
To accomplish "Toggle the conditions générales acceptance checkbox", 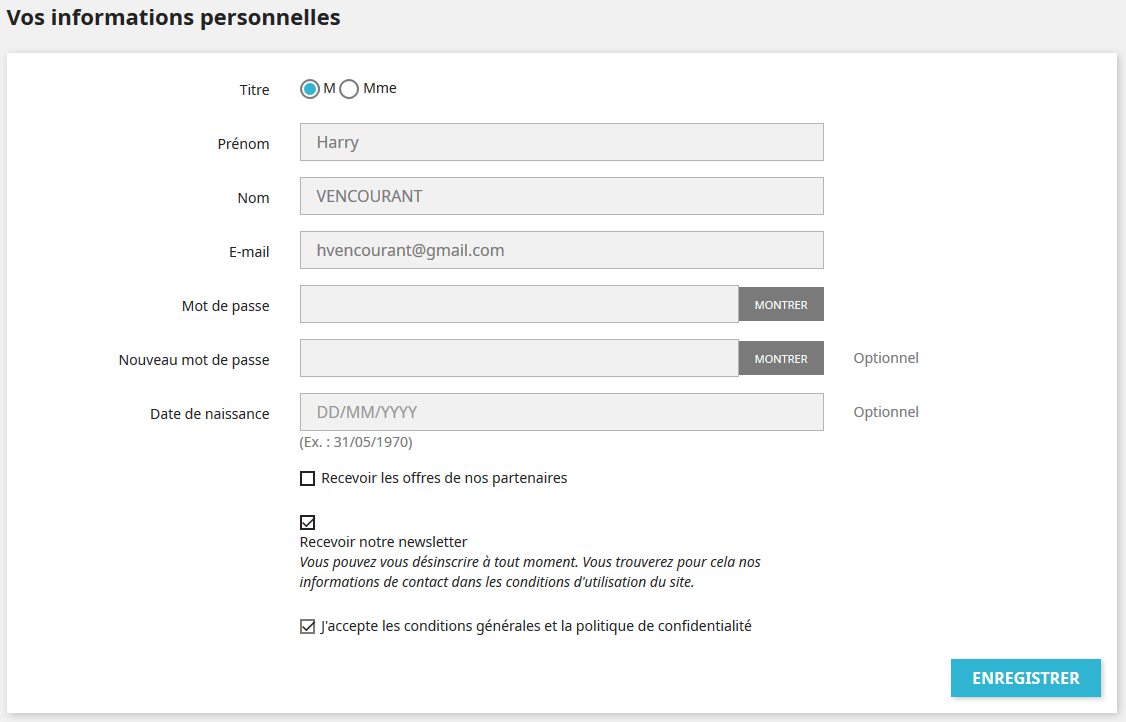I will tap(307, 626).
